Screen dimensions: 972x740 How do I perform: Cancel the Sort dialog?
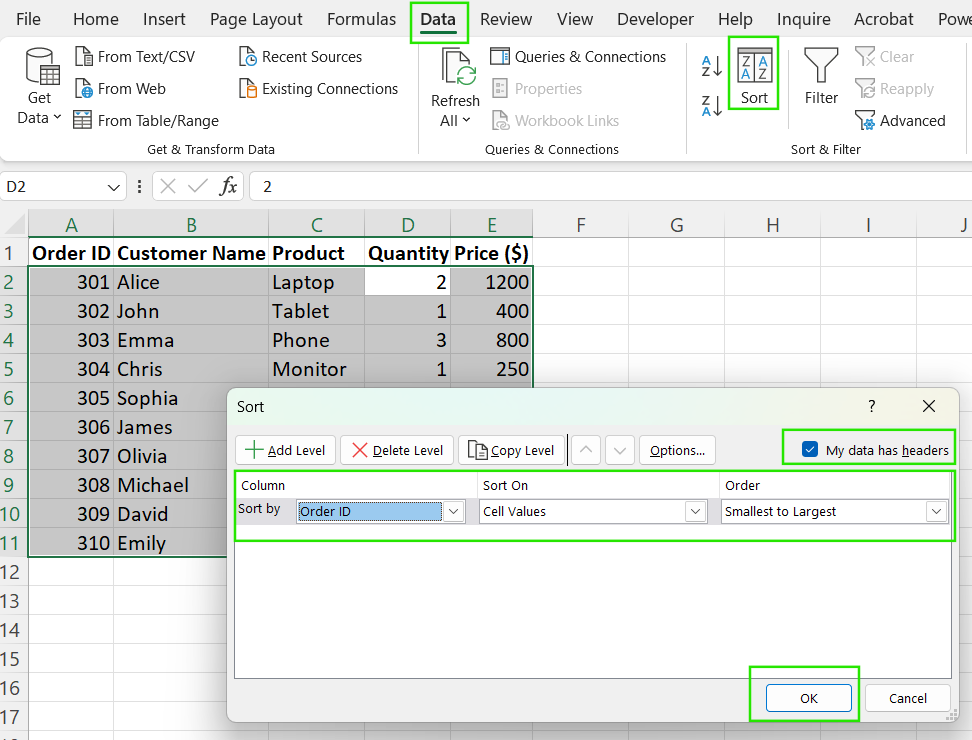(908, 698)
